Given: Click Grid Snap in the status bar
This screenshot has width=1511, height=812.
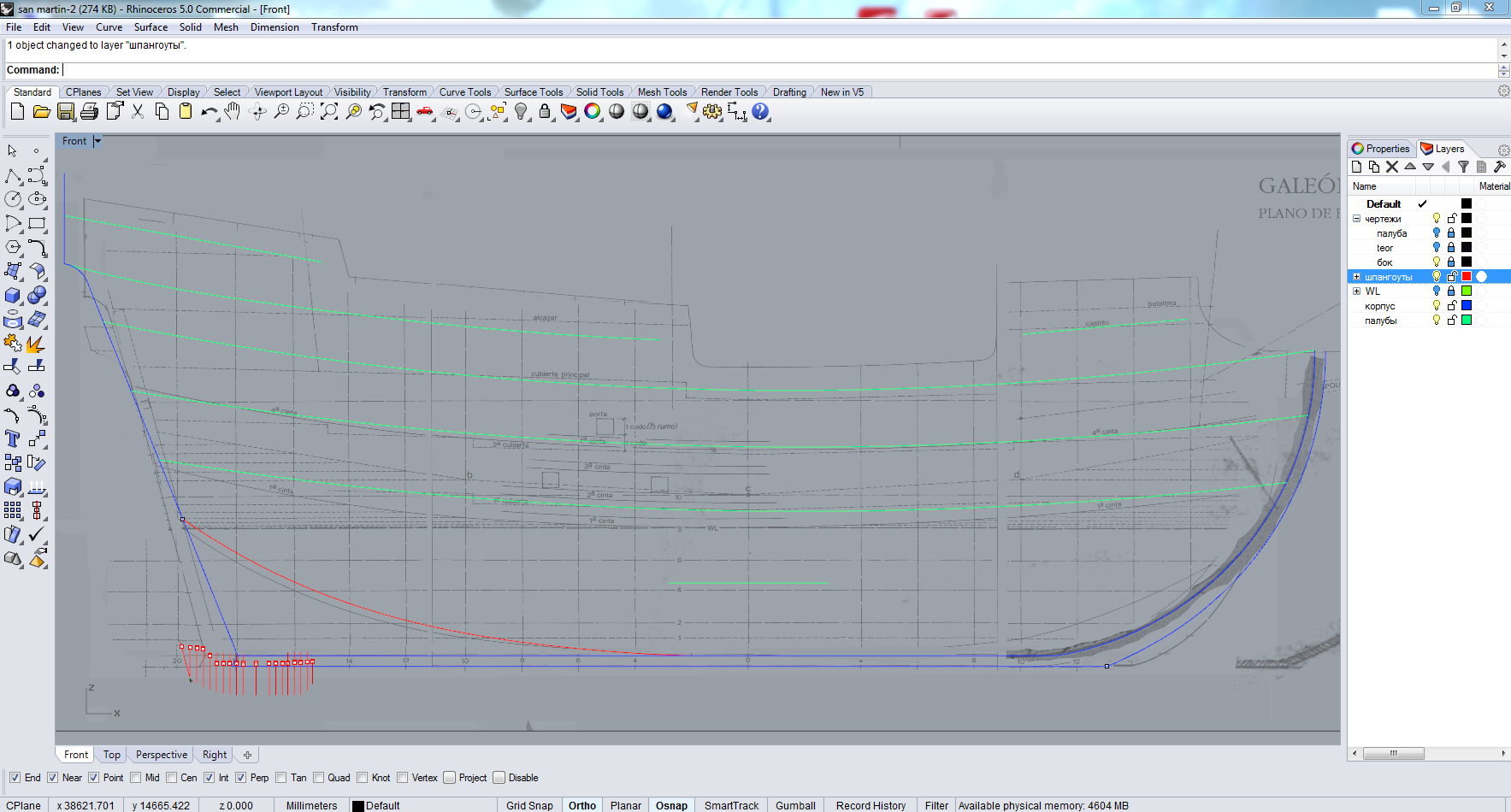Looking at the screenshot, I should pyautogui.click(x=529, y=805).
